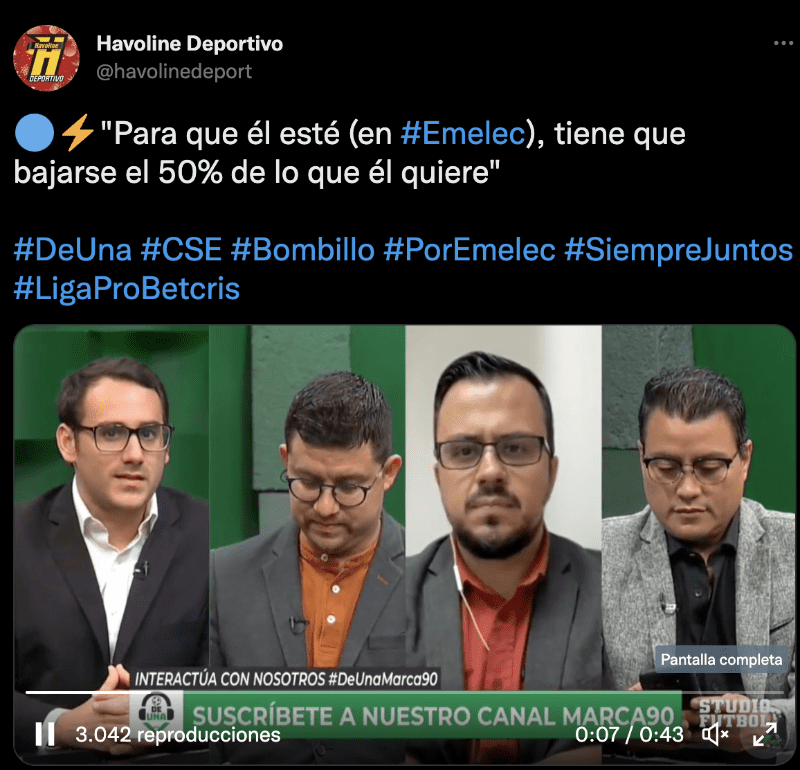The height and width of the screenshot is (770, 800).
Task: Click the video time display 0:07 / 0:43
Action: (x=629, y=735)
